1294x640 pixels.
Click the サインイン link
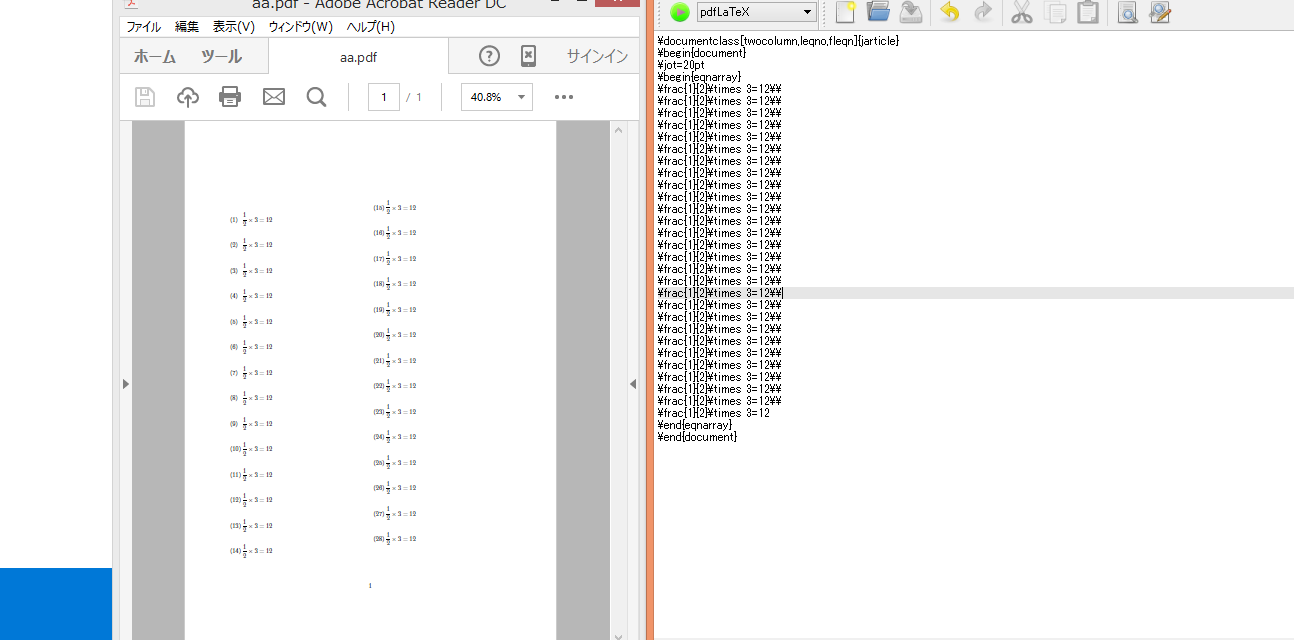coord(597,56)
